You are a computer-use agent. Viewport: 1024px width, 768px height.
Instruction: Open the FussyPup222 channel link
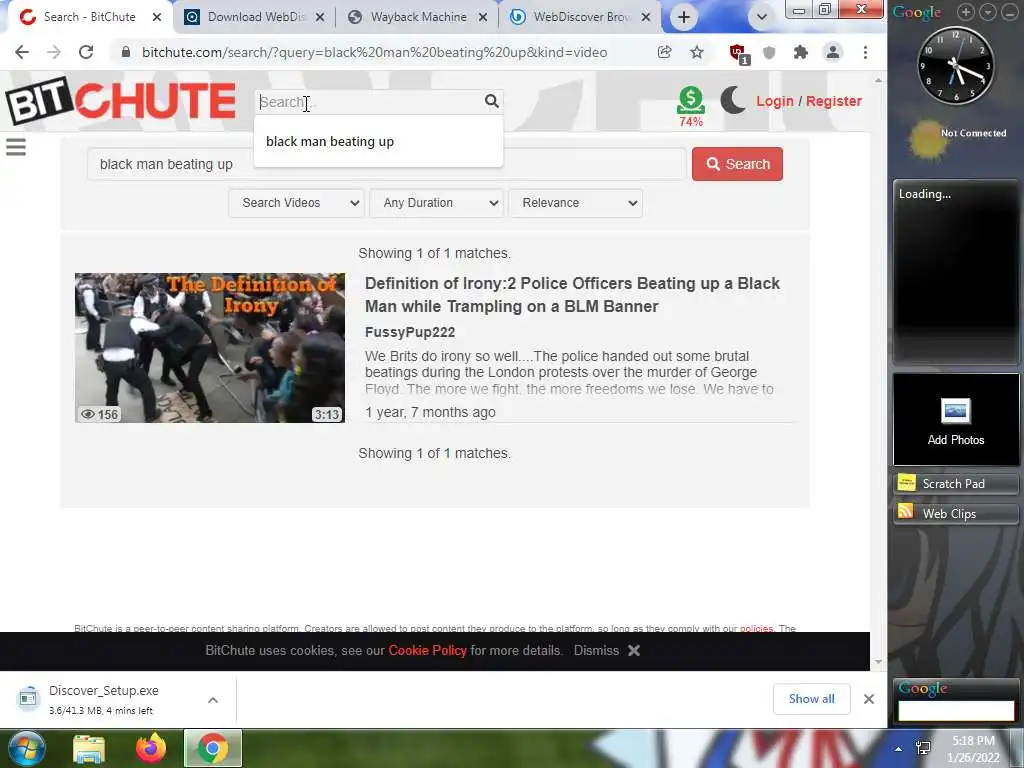pyautogui.click(x=409, y=332)
